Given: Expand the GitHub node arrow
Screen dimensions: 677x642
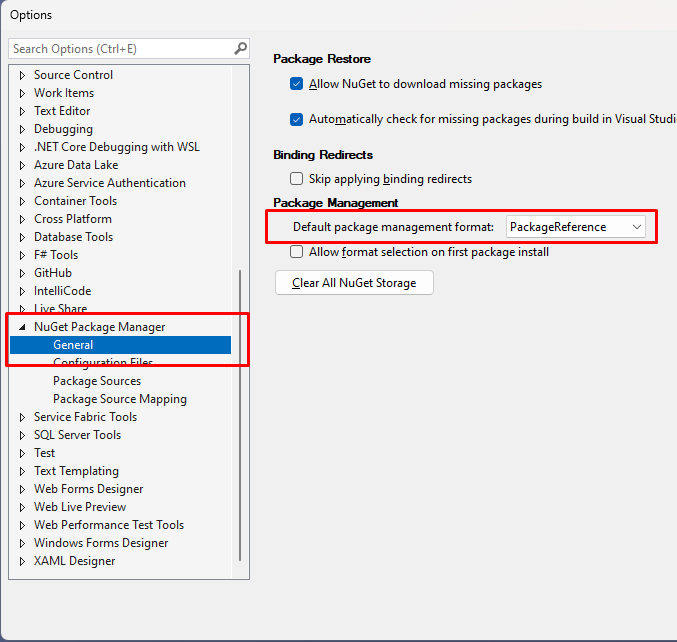Looking at the screenshot, I should (x=22, y=273).
